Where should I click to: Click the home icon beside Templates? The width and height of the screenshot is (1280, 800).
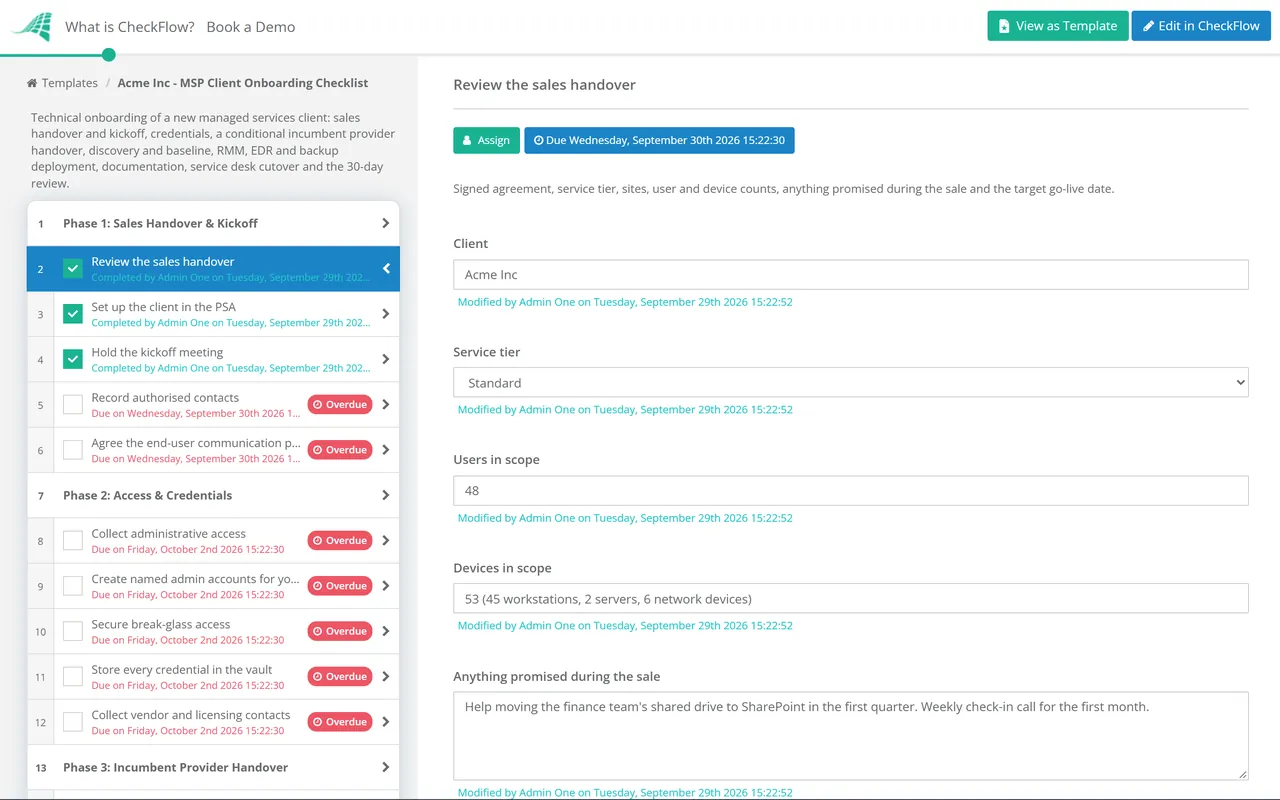tap(32, 83)
